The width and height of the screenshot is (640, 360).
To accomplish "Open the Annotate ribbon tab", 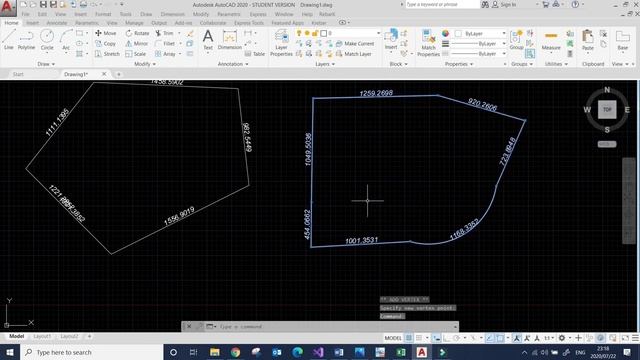I will [57, 23].
